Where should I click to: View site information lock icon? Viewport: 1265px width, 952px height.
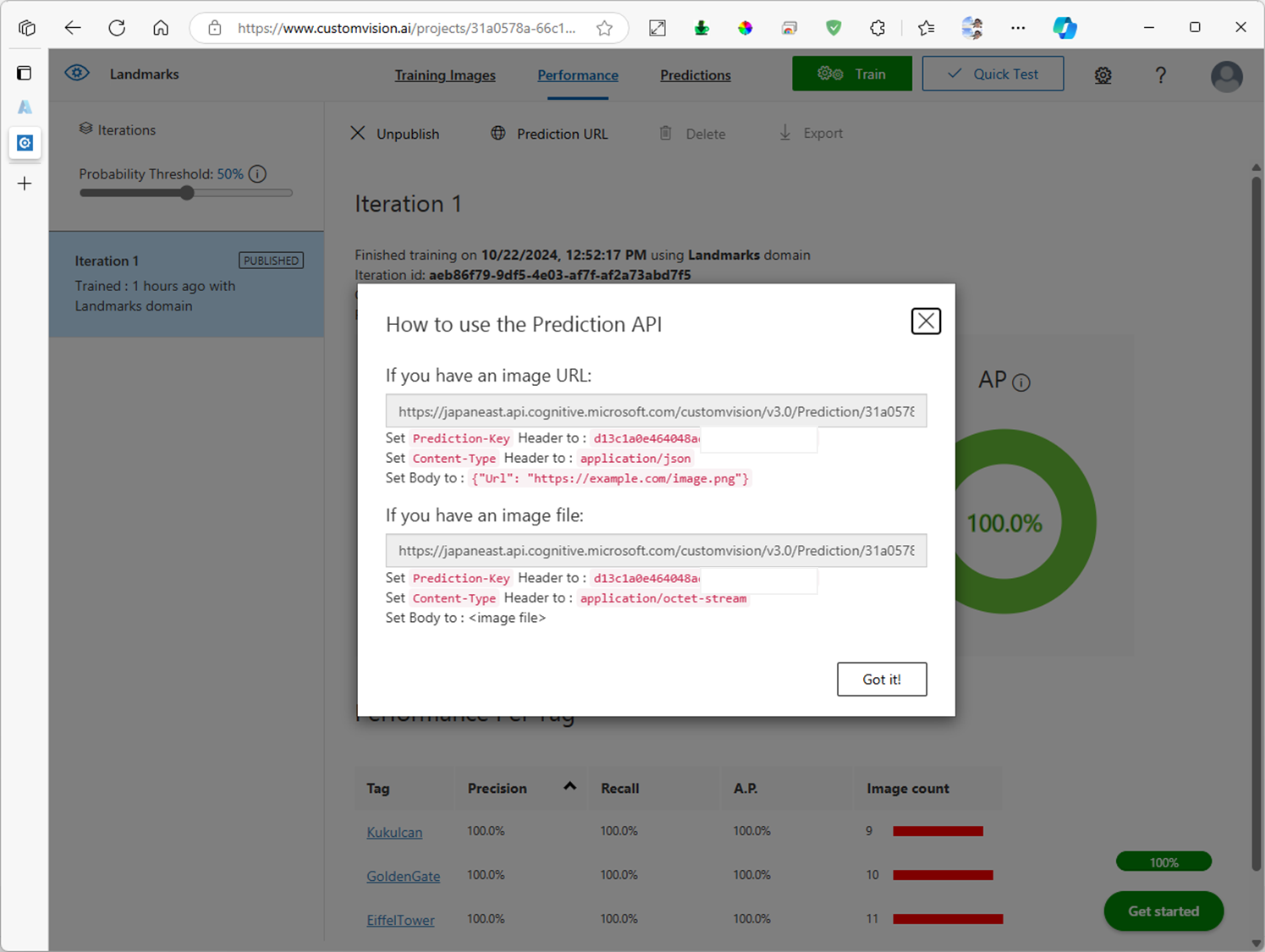point(215,28)
